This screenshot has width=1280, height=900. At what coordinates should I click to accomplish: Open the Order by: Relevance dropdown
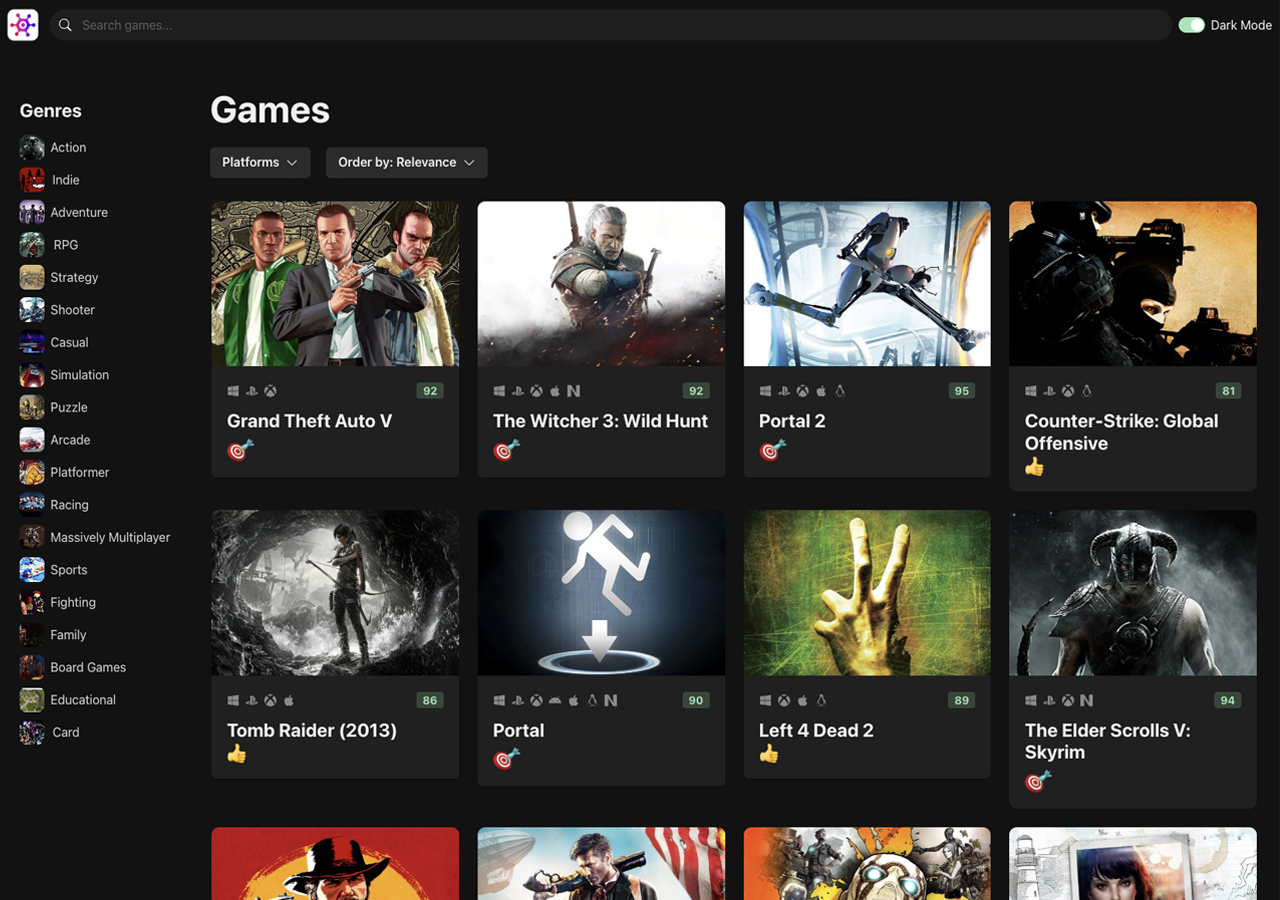[406, 162]
